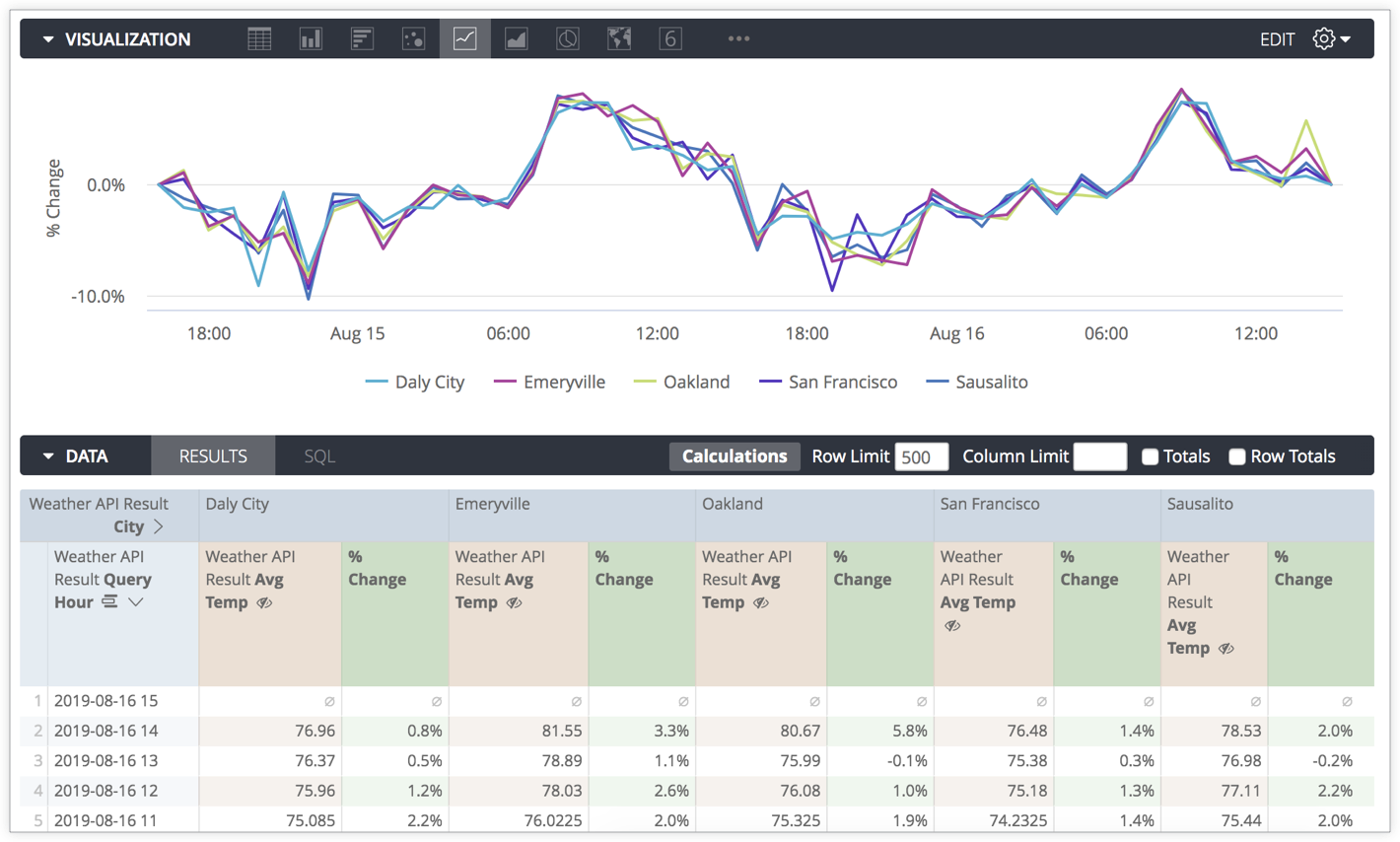This screenshot has height=842, width=1400.
Task: Open the visualization EDIT panel
Action: (1277, 38)
